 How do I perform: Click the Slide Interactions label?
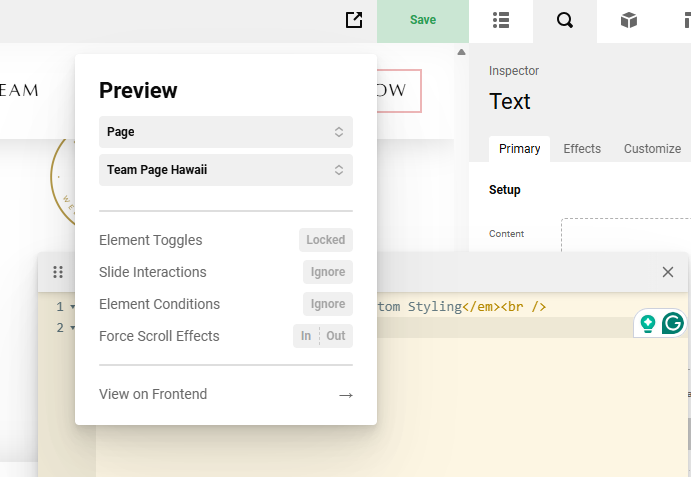152,272
